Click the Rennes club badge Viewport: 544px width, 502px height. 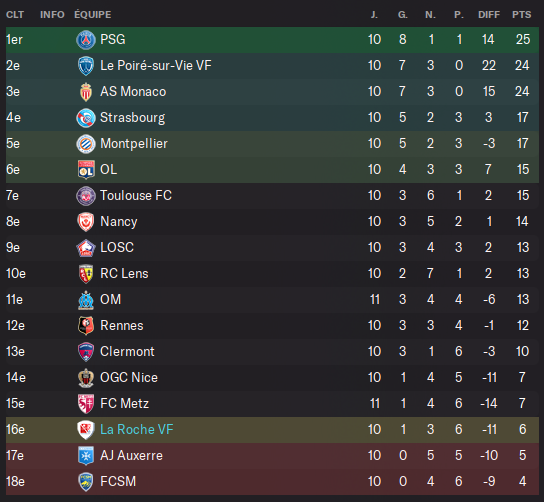click(x=86, y=326)
